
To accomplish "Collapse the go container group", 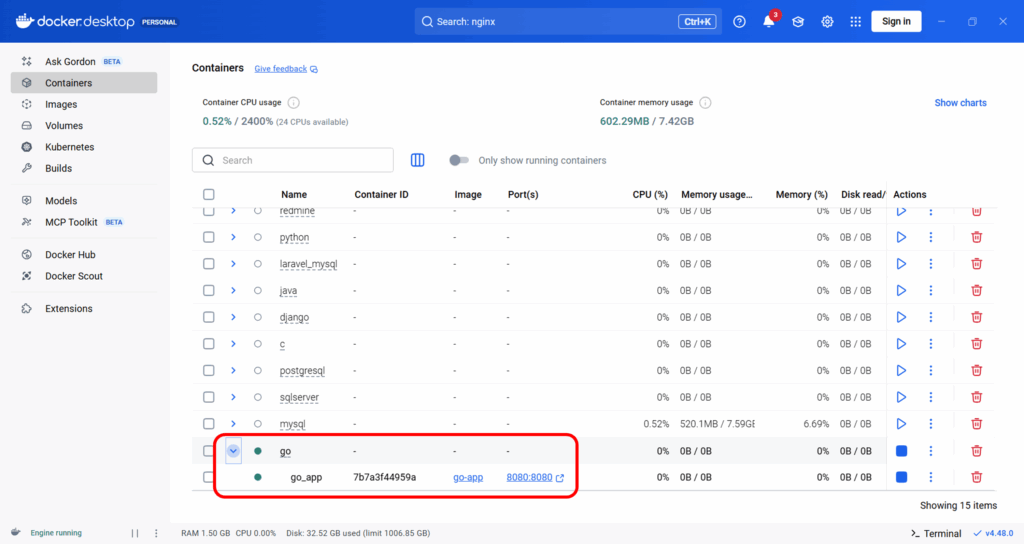I will coord(233,451).
